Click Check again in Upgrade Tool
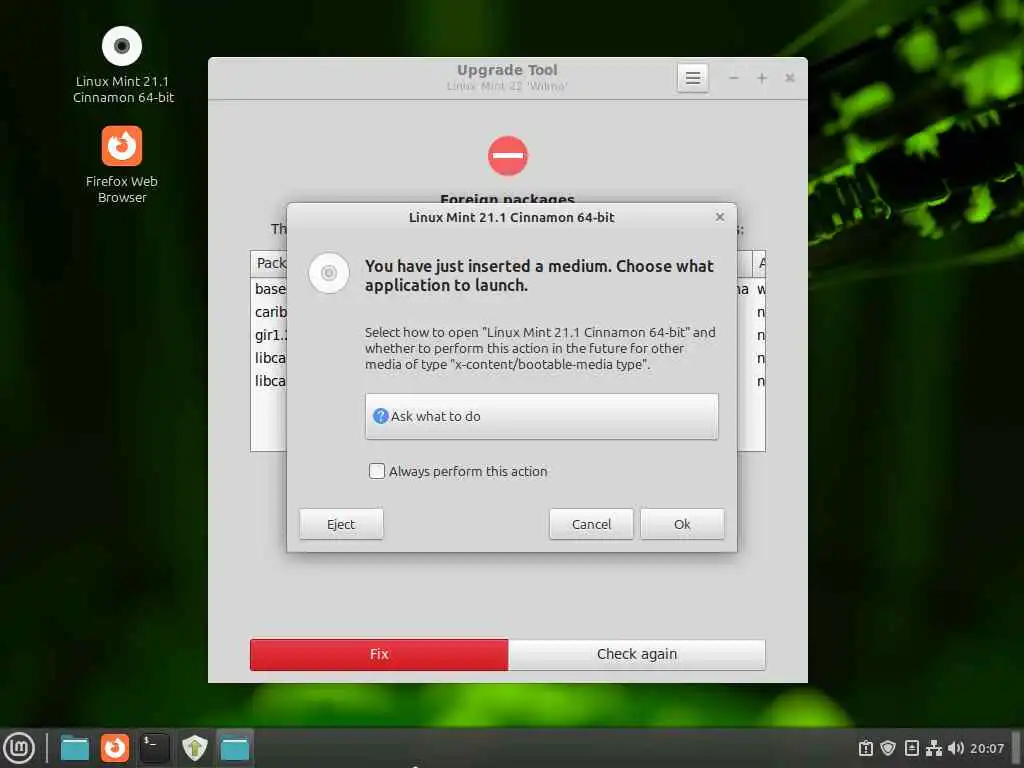Screen dimensions: 1024x768 (x=637, y=654)
